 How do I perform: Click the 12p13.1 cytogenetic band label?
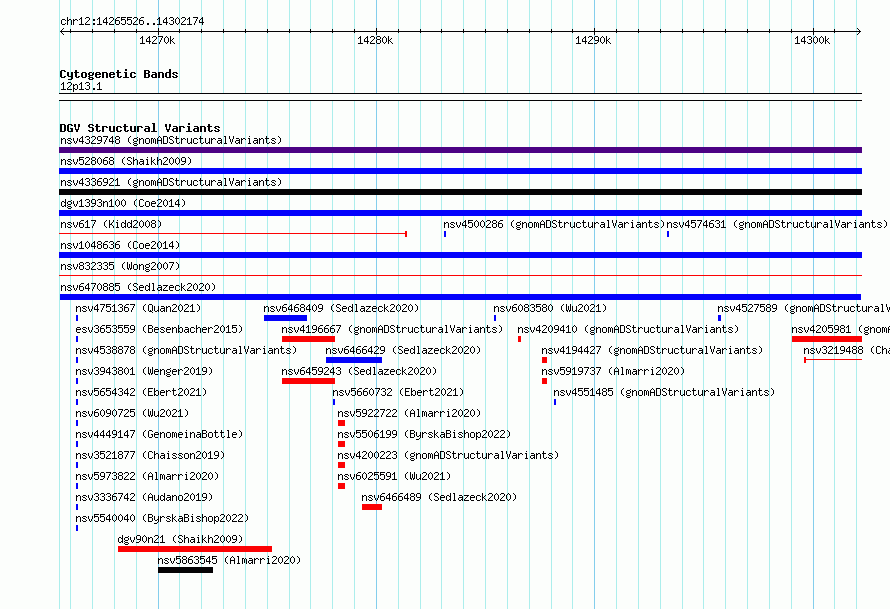click(81, 86)
